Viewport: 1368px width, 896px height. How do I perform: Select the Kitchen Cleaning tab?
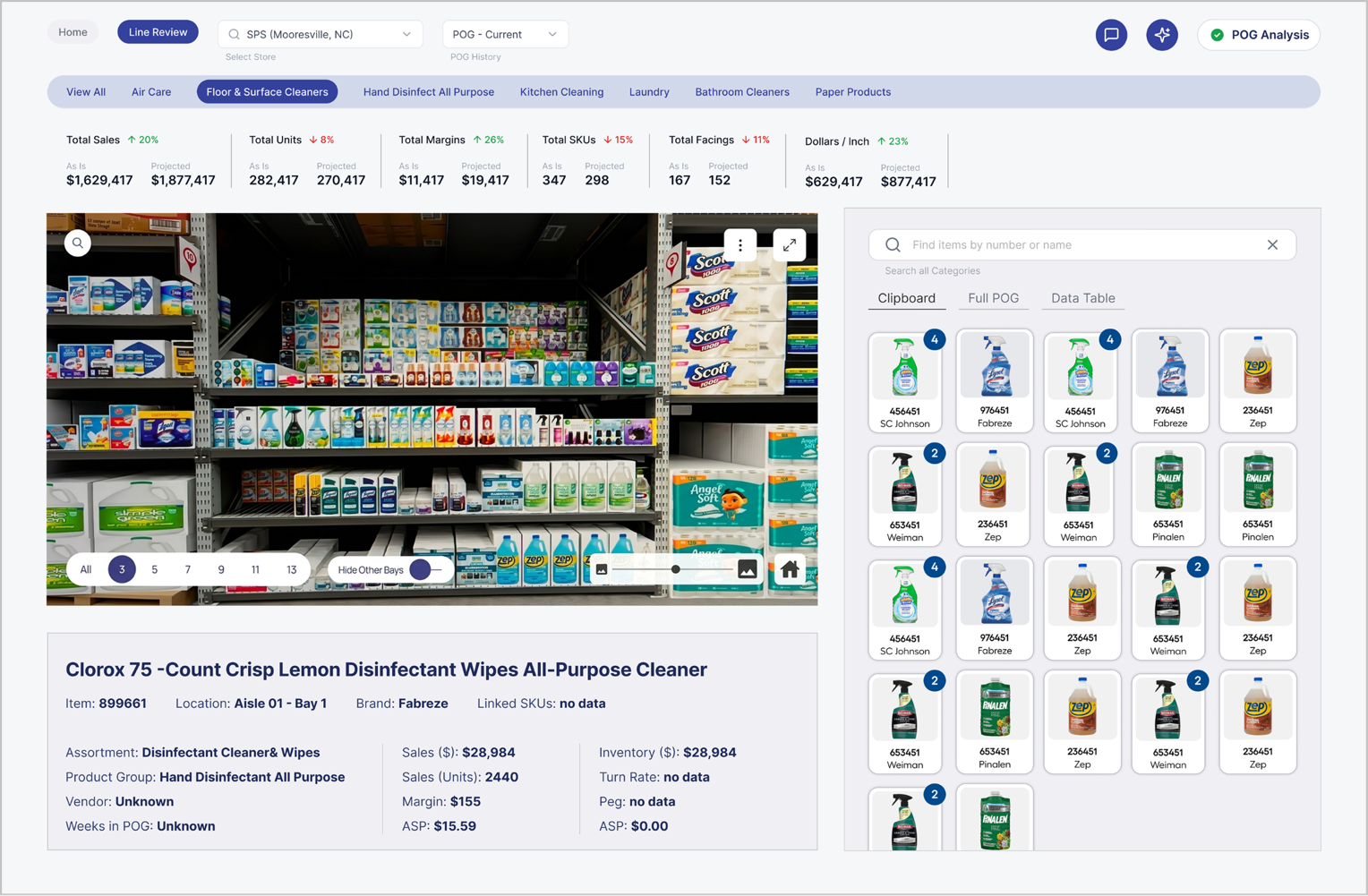pyautogui.click(x=562, y=91)
